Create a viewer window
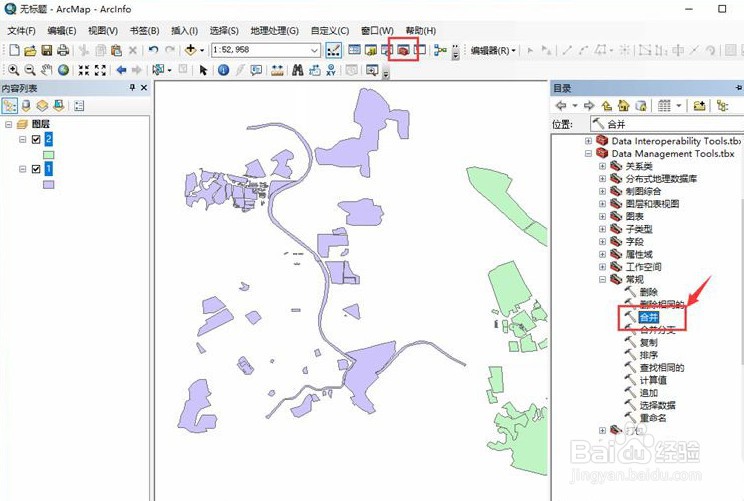The width and height of the screenshot is (744, 501). 372,70
